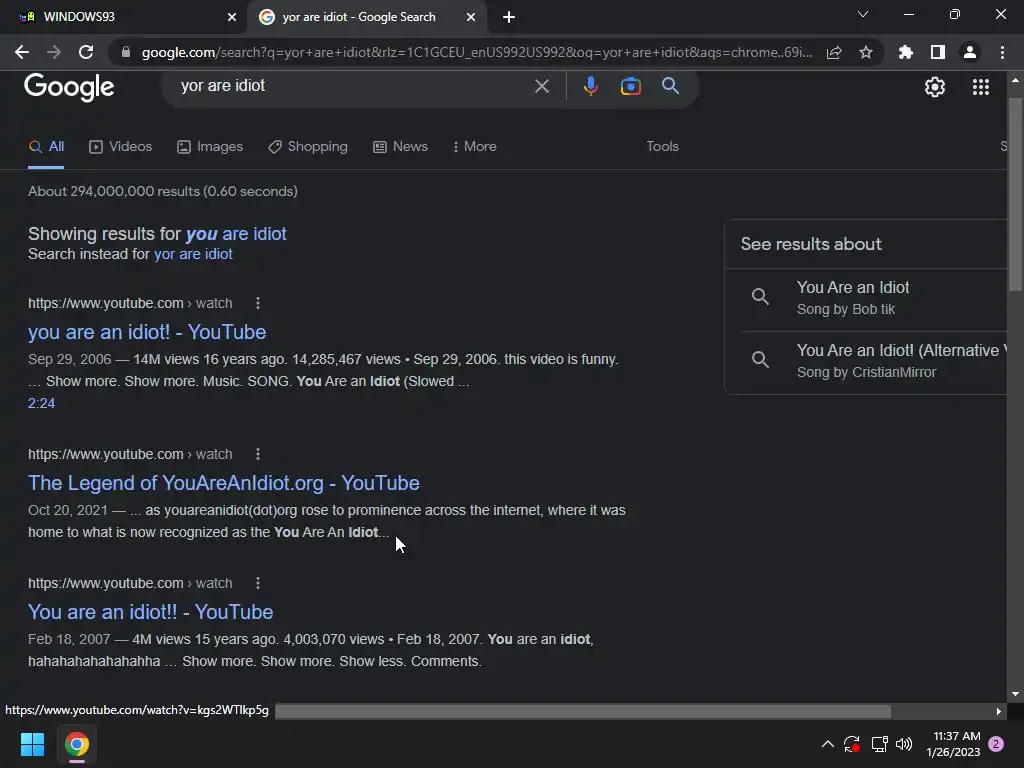Click the 2:24 video duration link

41,404
